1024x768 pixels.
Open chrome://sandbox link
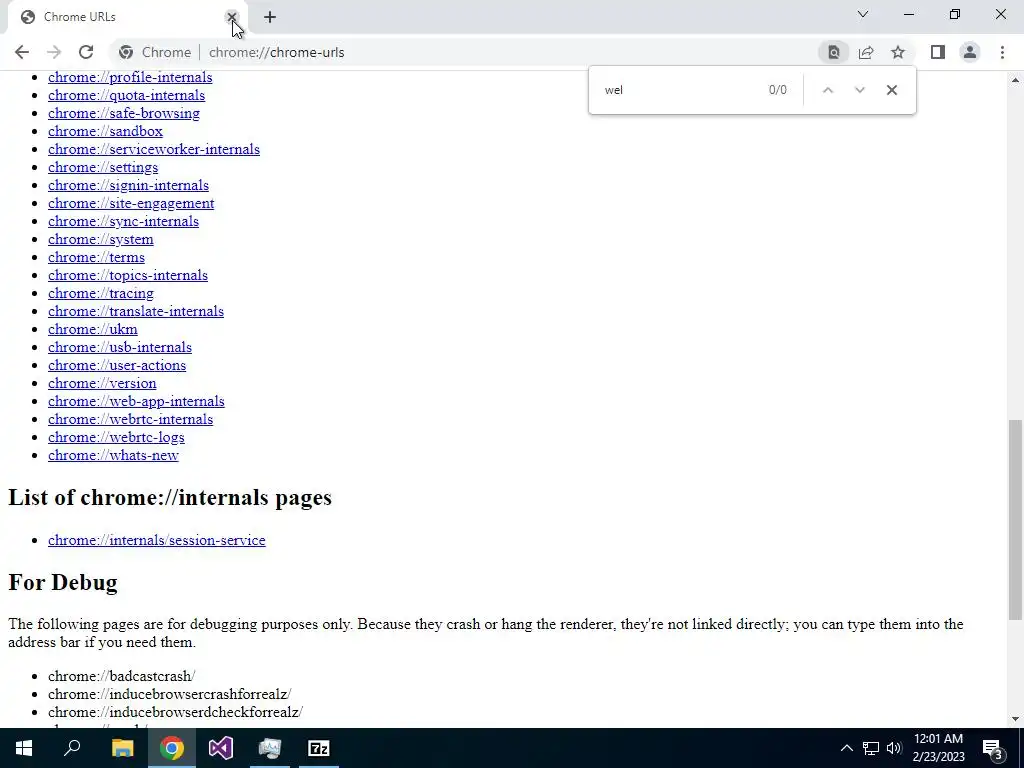(x=105, y=131)
